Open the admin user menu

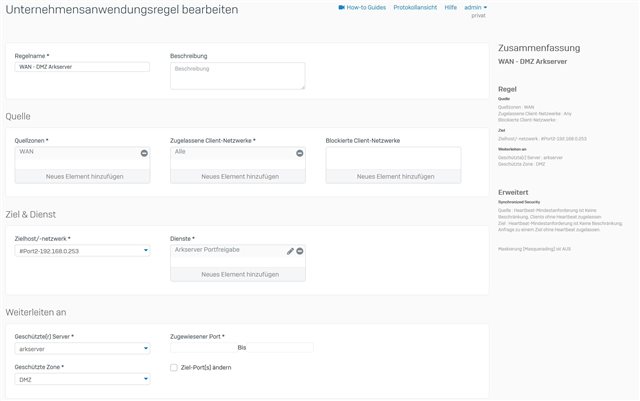(476, 7)
